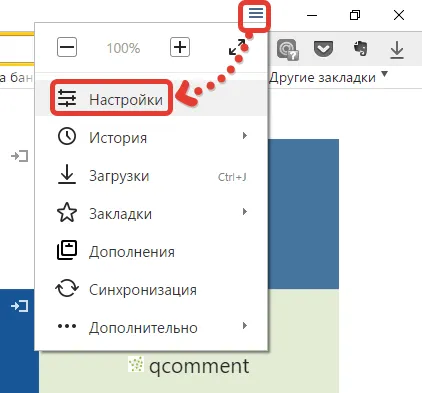Click the Синхронизация sync arrows icon

(x=67, y=288)
